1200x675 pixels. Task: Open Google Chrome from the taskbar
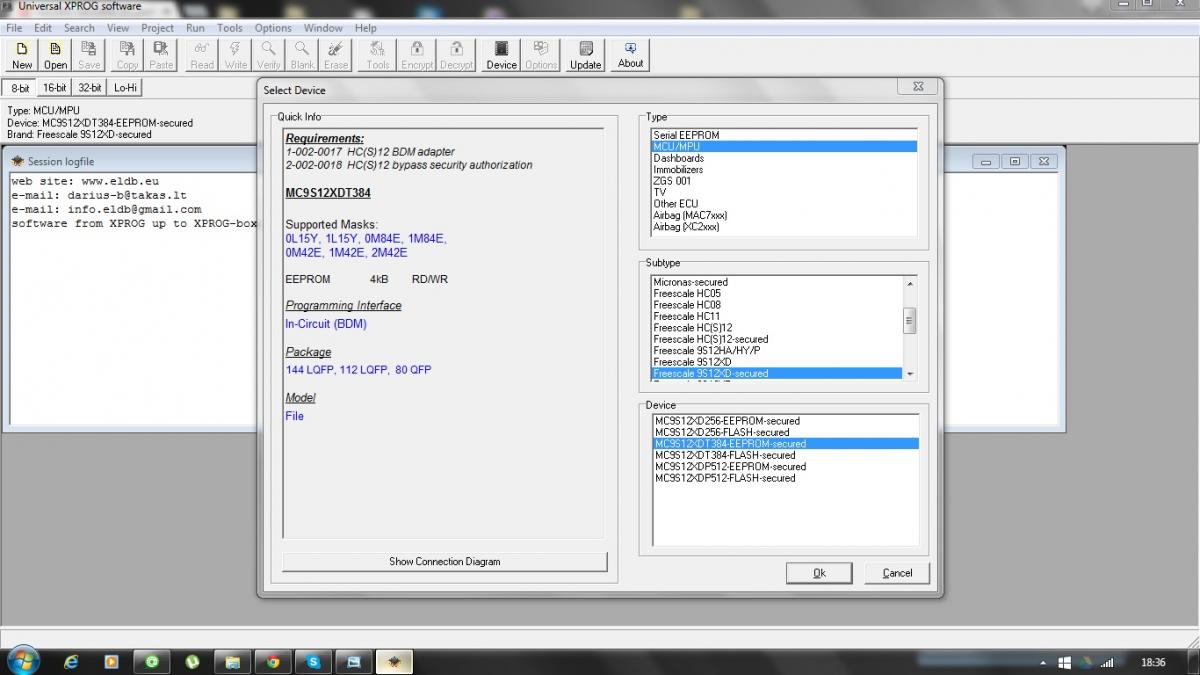click(x=273, y=662)
